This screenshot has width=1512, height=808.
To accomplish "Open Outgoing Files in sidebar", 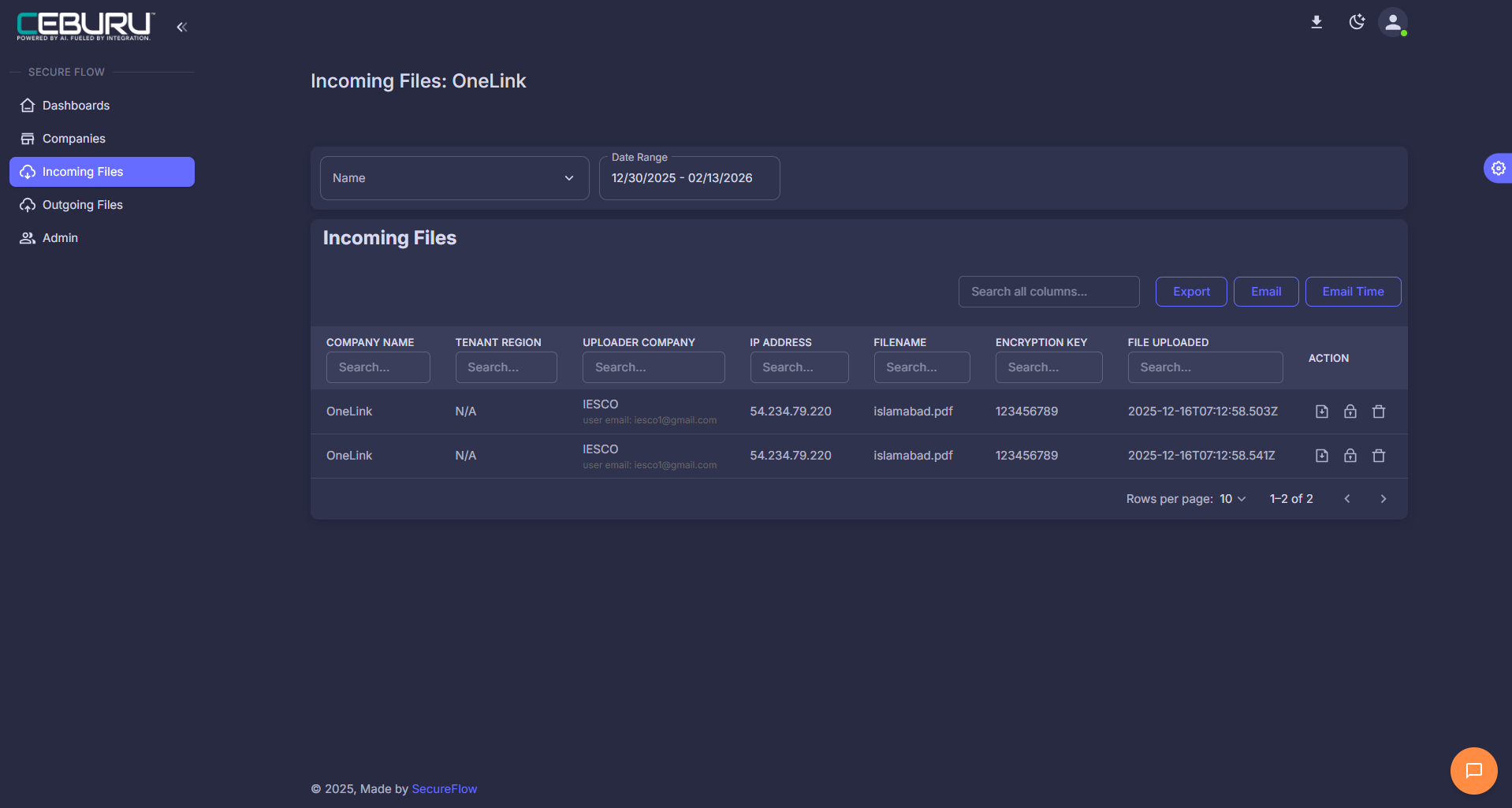I will (x=102, y=205).
